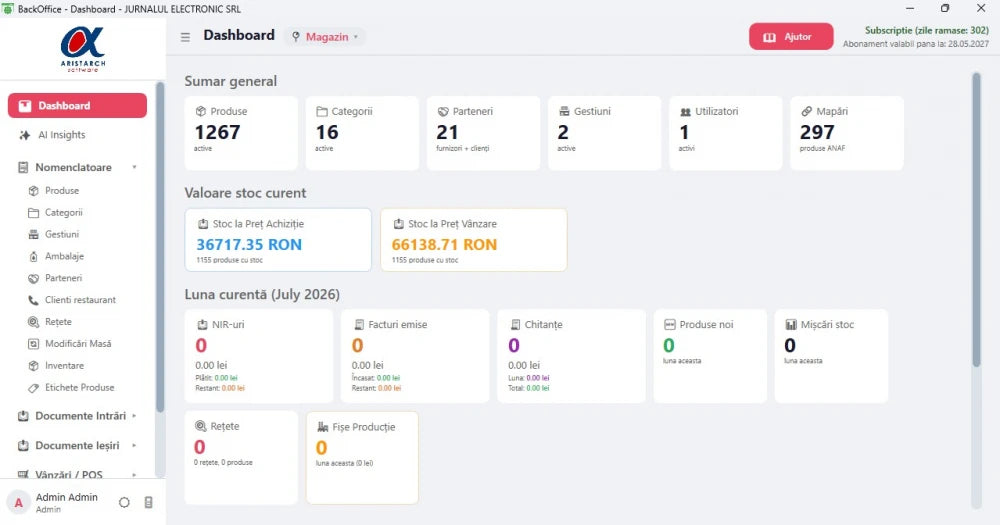This screenshot has width=1000, height=525.
Task: Click the Parteneri handshake icon in sidebar
Action: [33, 279]
